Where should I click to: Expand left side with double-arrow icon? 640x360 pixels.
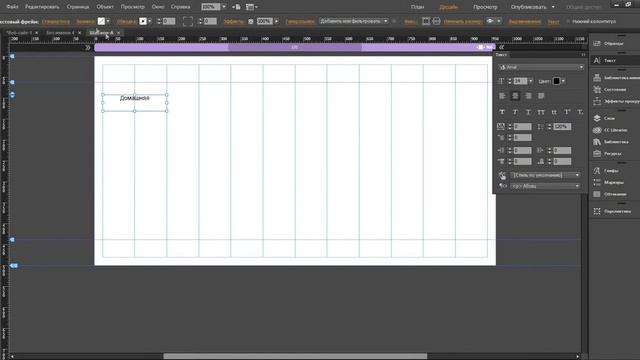coord(87,47)
